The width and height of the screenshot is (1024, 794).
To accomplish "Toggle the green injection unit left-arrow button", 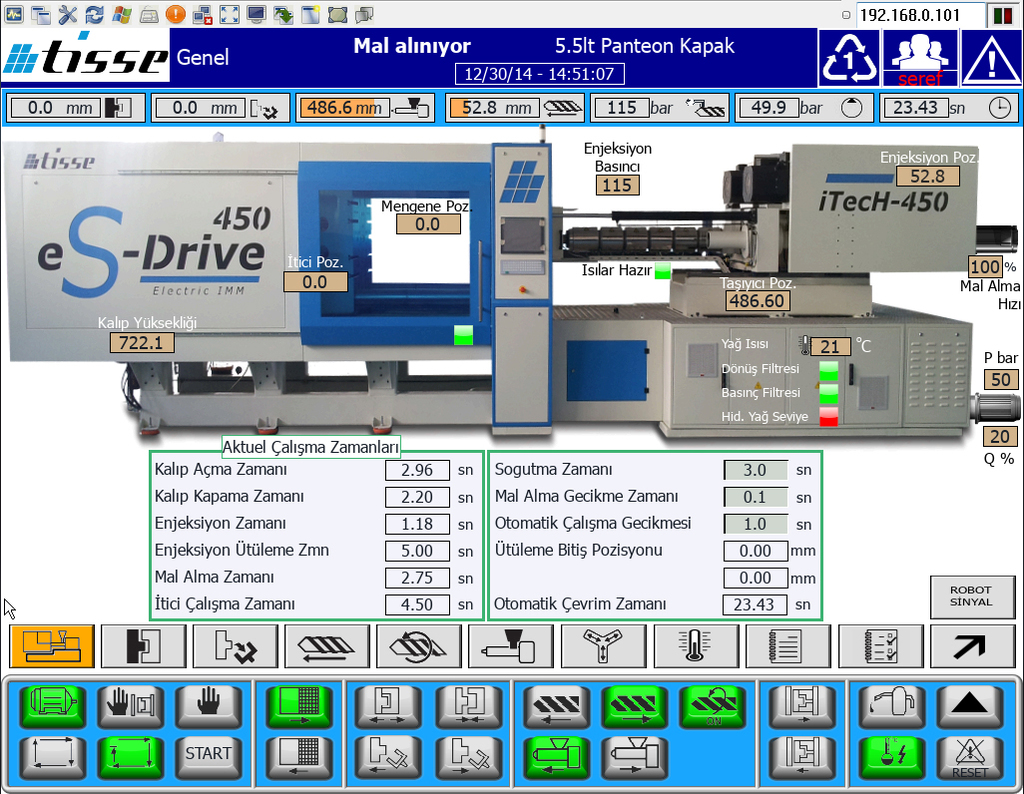I will click(x=556, y=757).
